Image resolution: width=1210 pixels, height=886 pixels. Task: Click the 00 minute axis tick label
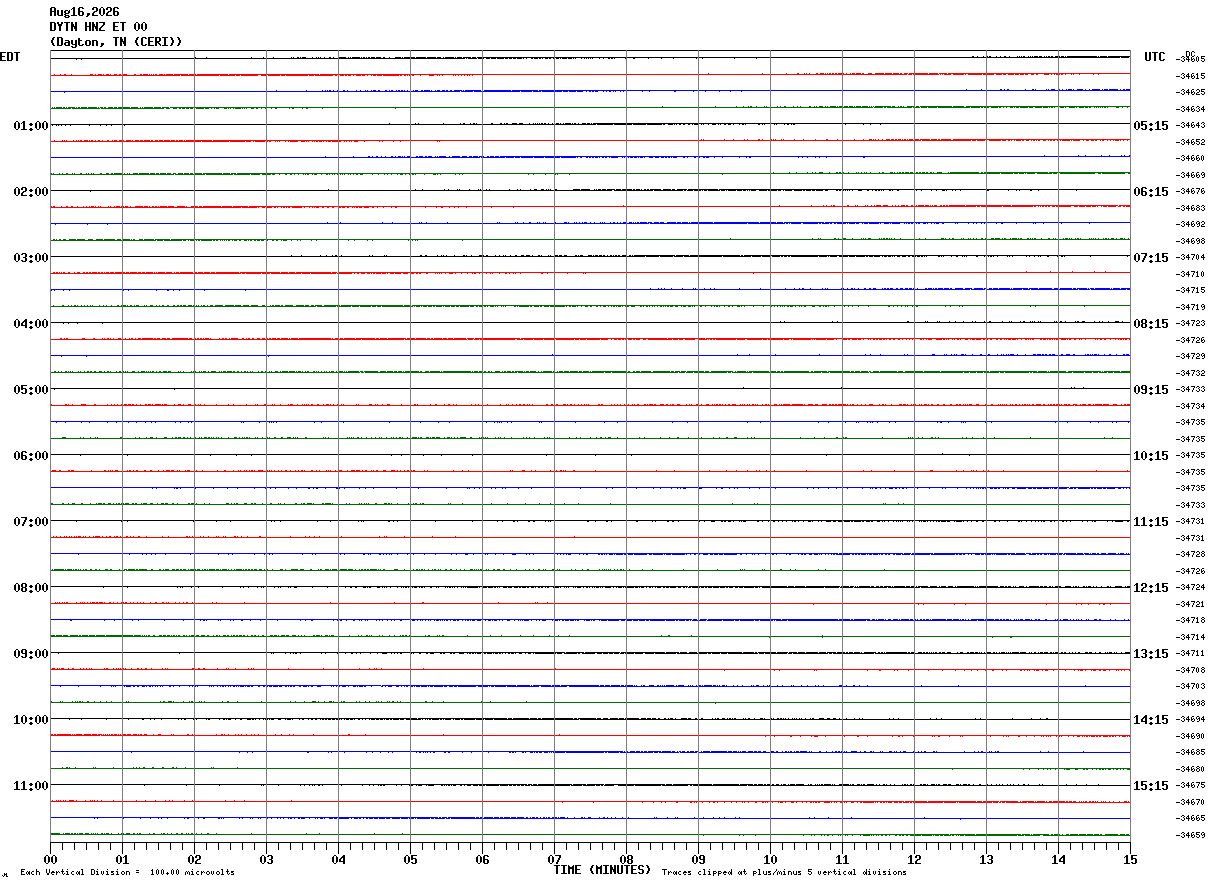click(50, 859)
